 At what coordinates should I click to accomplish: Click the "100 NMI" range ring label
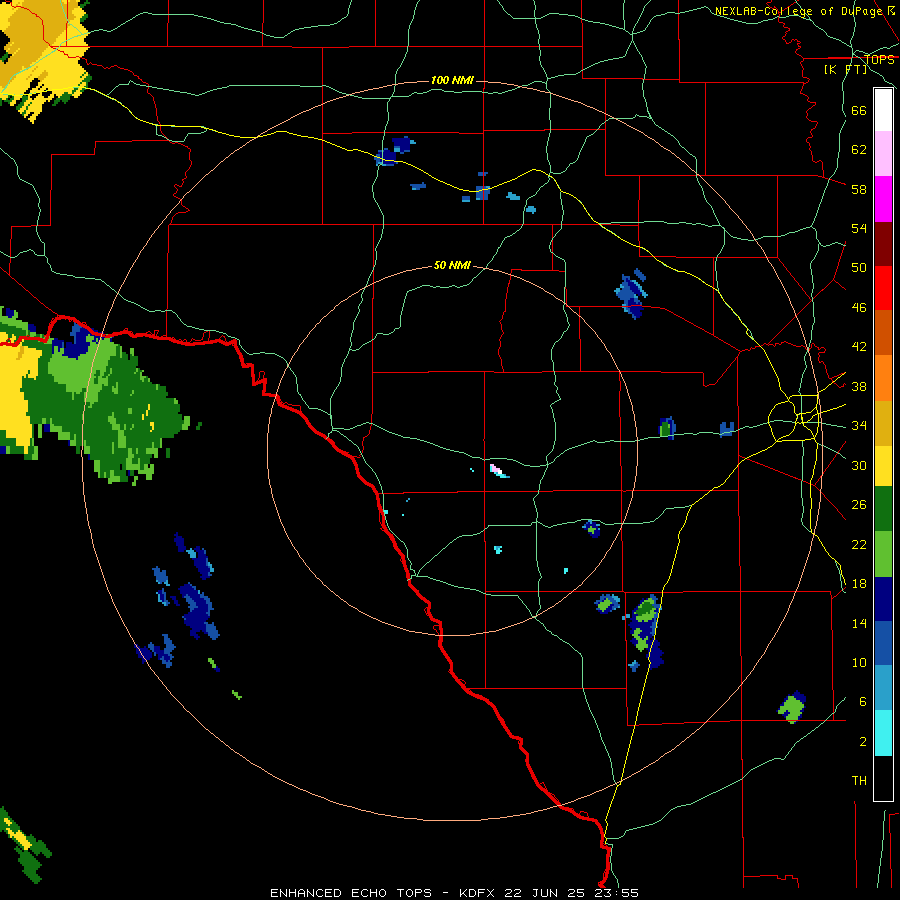click(452, 80)
